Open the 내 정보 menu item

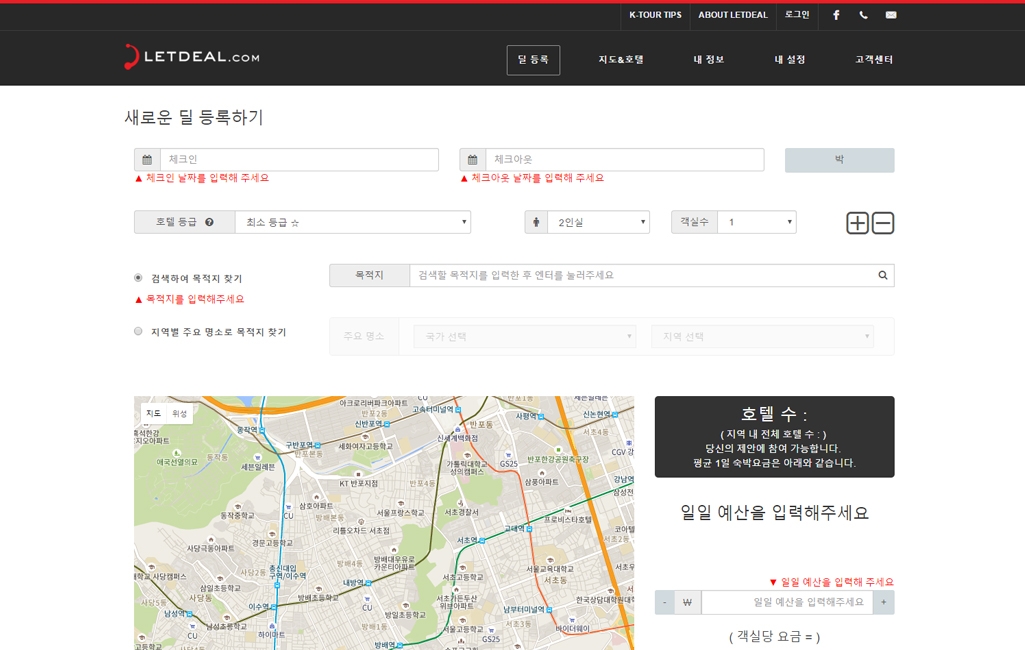click(x=709, y=60)
